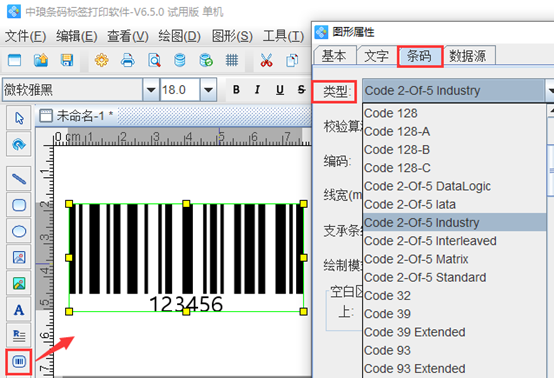Image resolution: width=554 pixels, height=378 pixels.
Task: Toggle bold formatting B button
Action: click(x=236, y=90)
